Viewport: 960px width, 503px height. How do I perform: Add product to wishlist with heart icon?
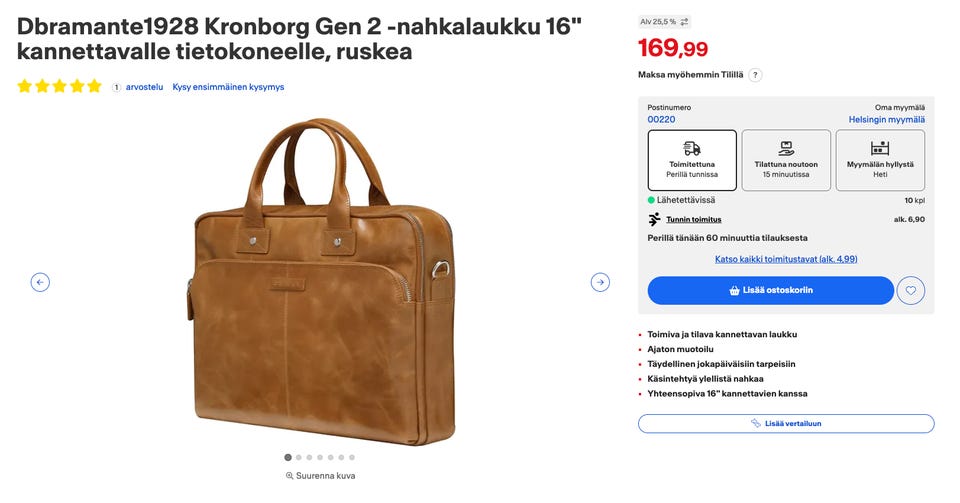point(911,290)
